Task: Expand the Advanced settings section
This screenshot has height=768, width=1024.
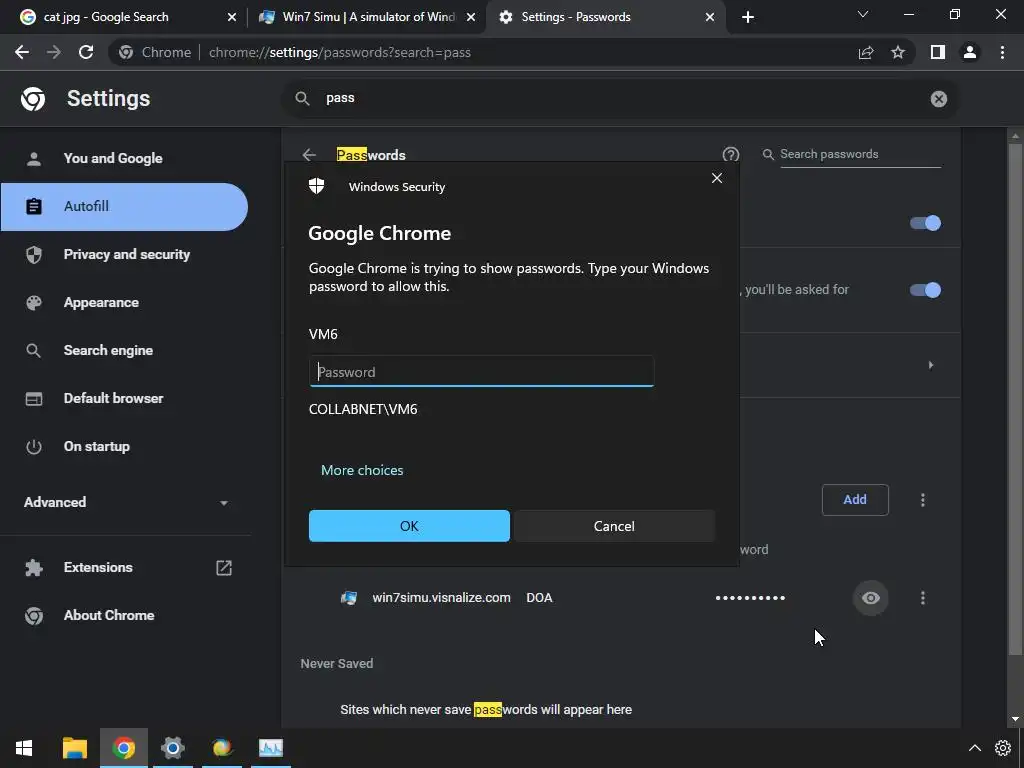Action: tap(125, 502)
